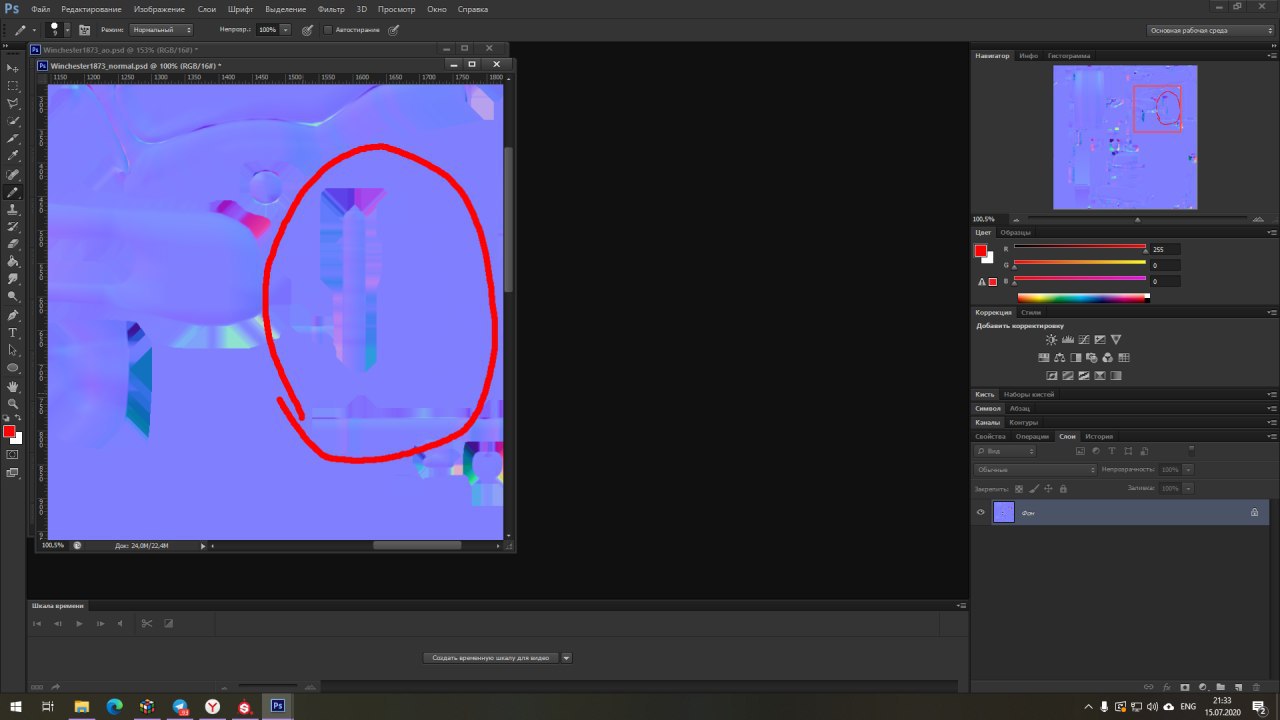Screen dimensions: 1280x720
Task: Click the color spectrum ramp in Color panel
Action: [1083, 297]
